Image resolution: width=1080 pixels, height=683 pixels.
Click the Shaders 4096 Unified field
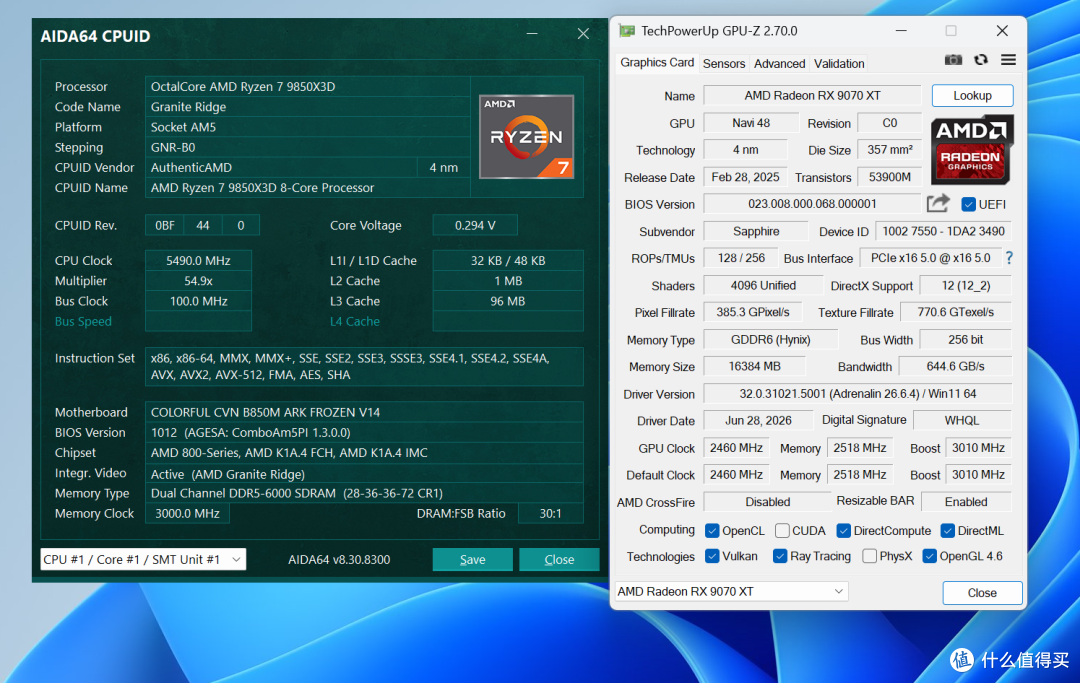tap(763, 285)
